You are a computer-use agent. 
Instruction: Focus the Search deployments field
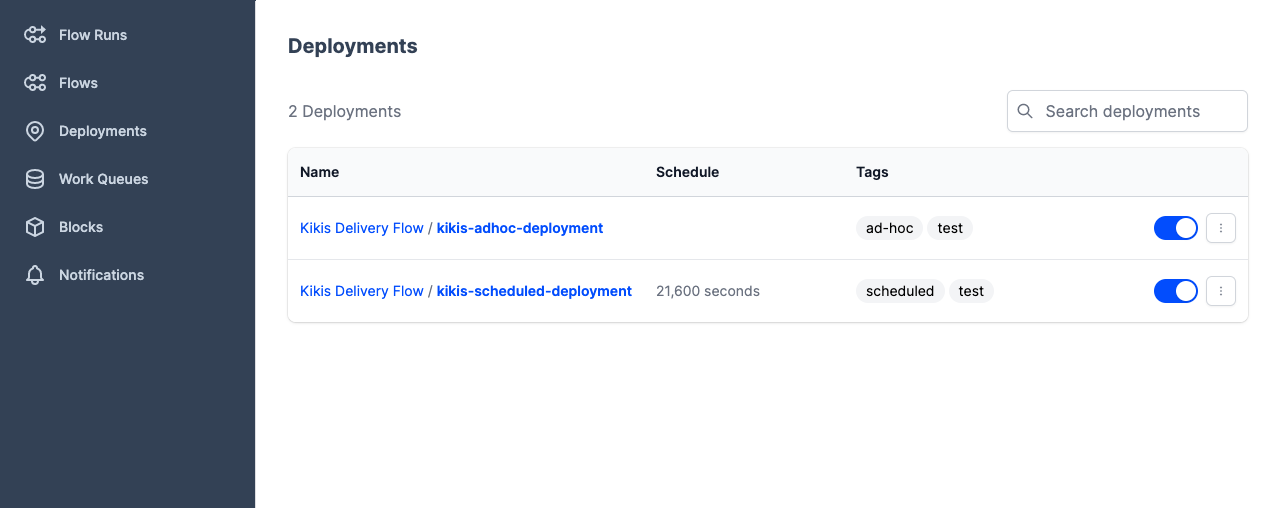[1127, 111]
